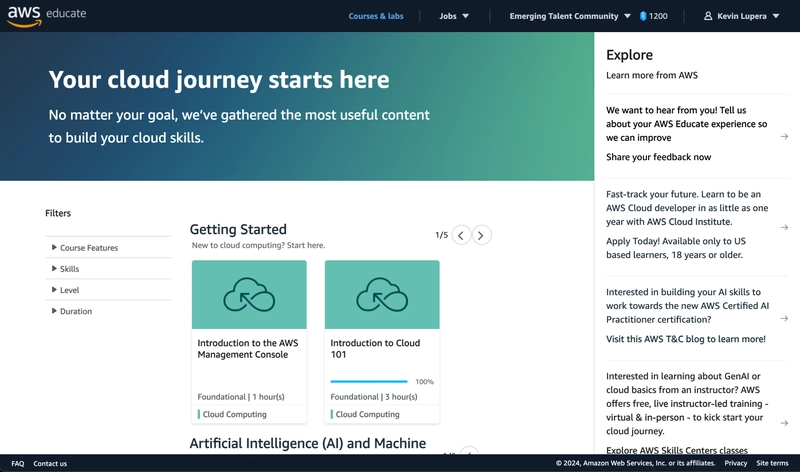
Task: Click the AWS Educate logo
Action: [x=46, y=15]
